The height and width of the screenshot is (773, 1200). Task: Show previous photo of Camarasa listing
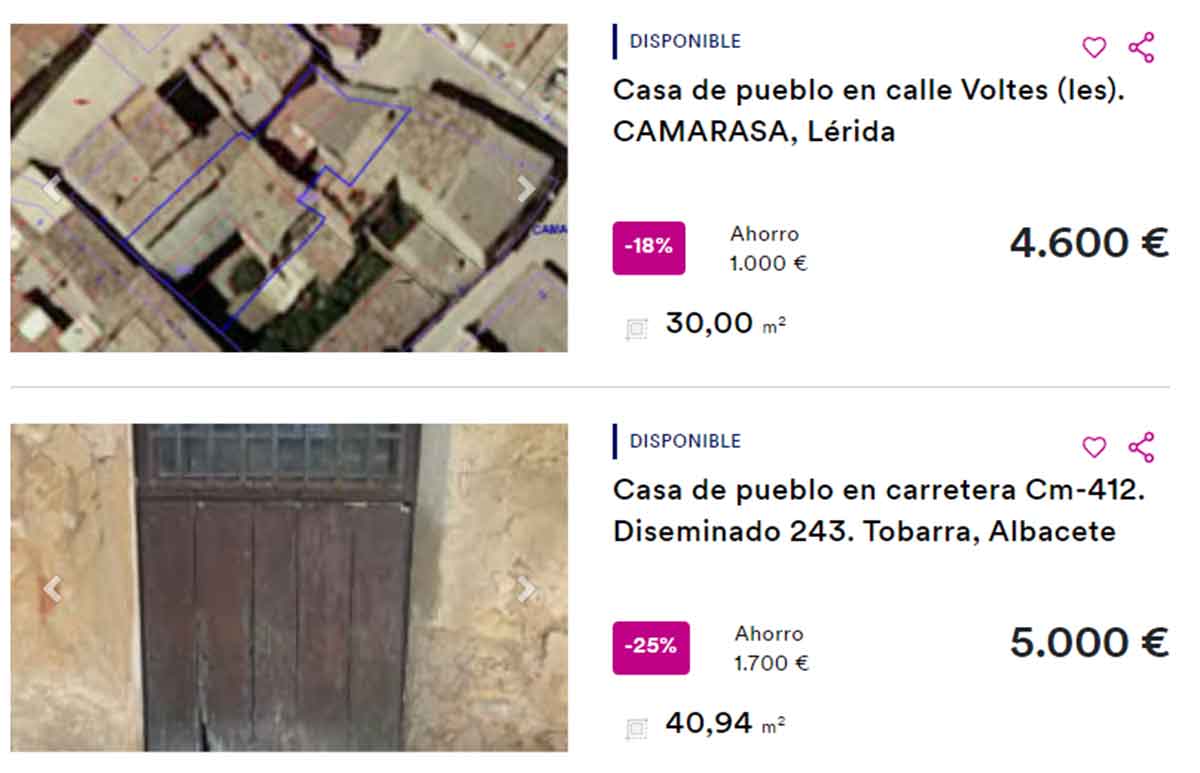click(52, 189)
